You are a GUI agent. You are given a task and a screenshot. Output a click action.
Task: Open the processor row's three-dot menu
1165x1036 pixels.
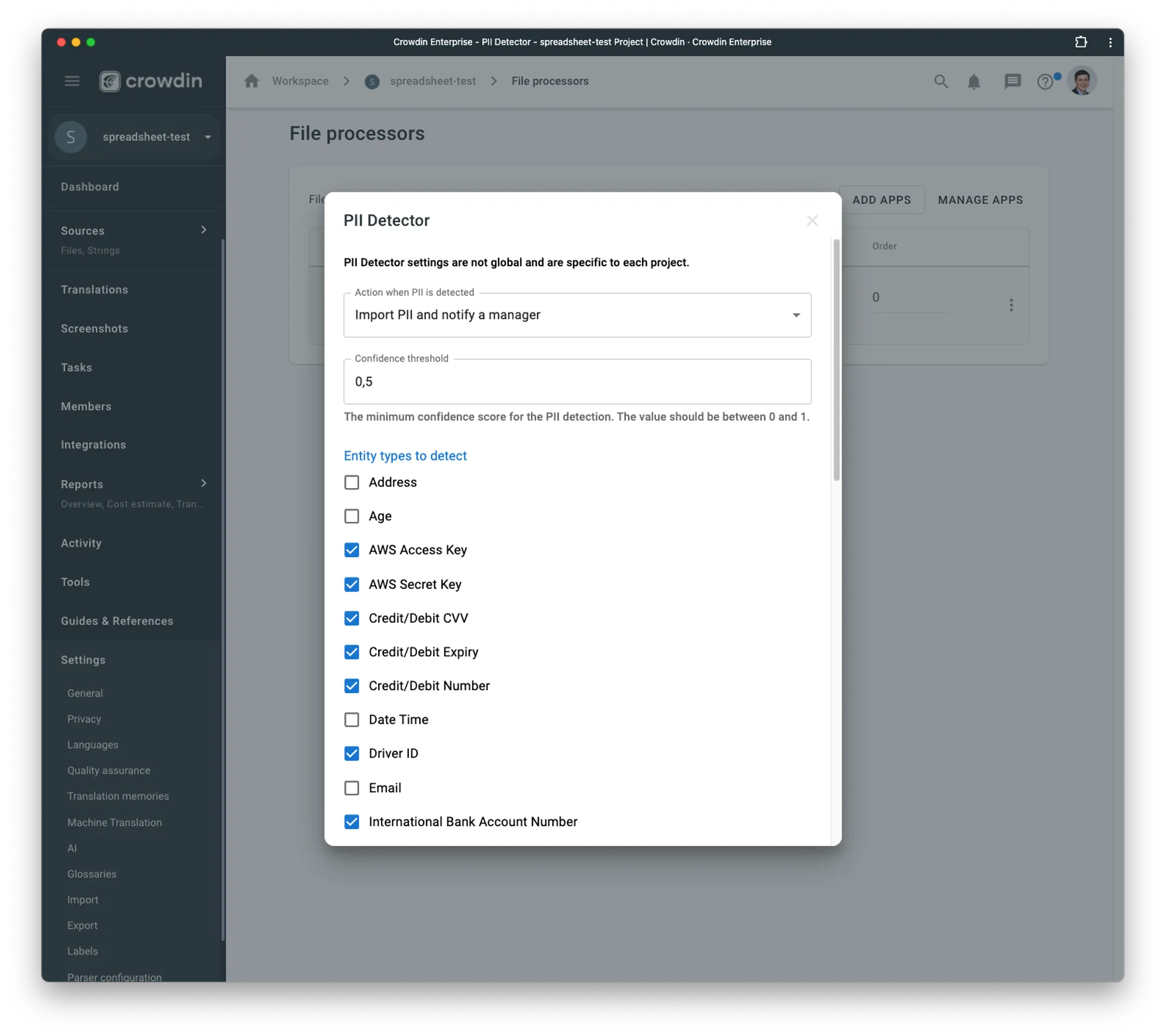click(x=1011, y=305)
